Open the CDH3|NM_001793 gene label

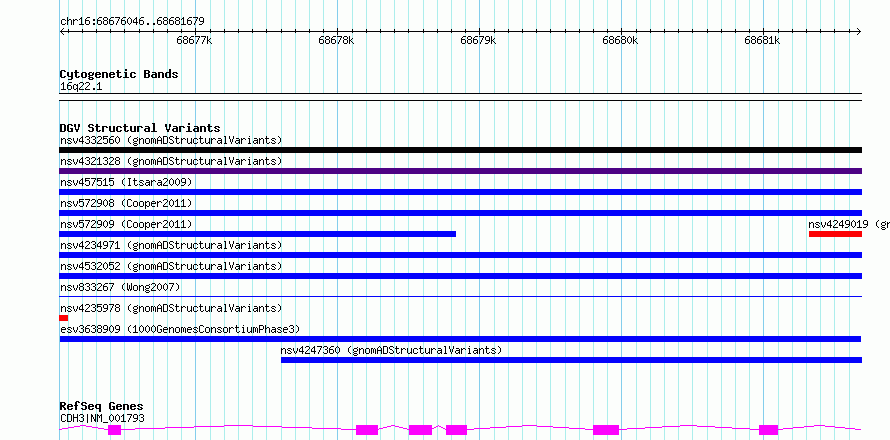102,418
